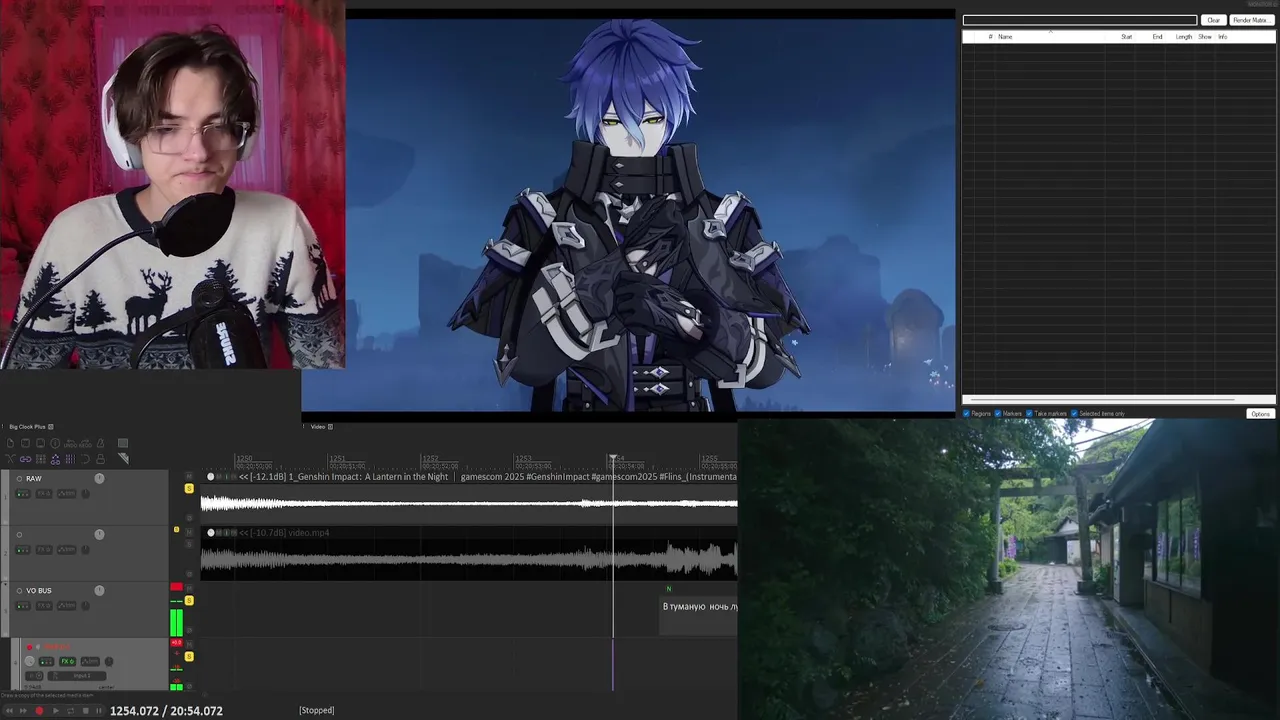Open Input 1 dropdown on armed track

(x=77, y=676)
